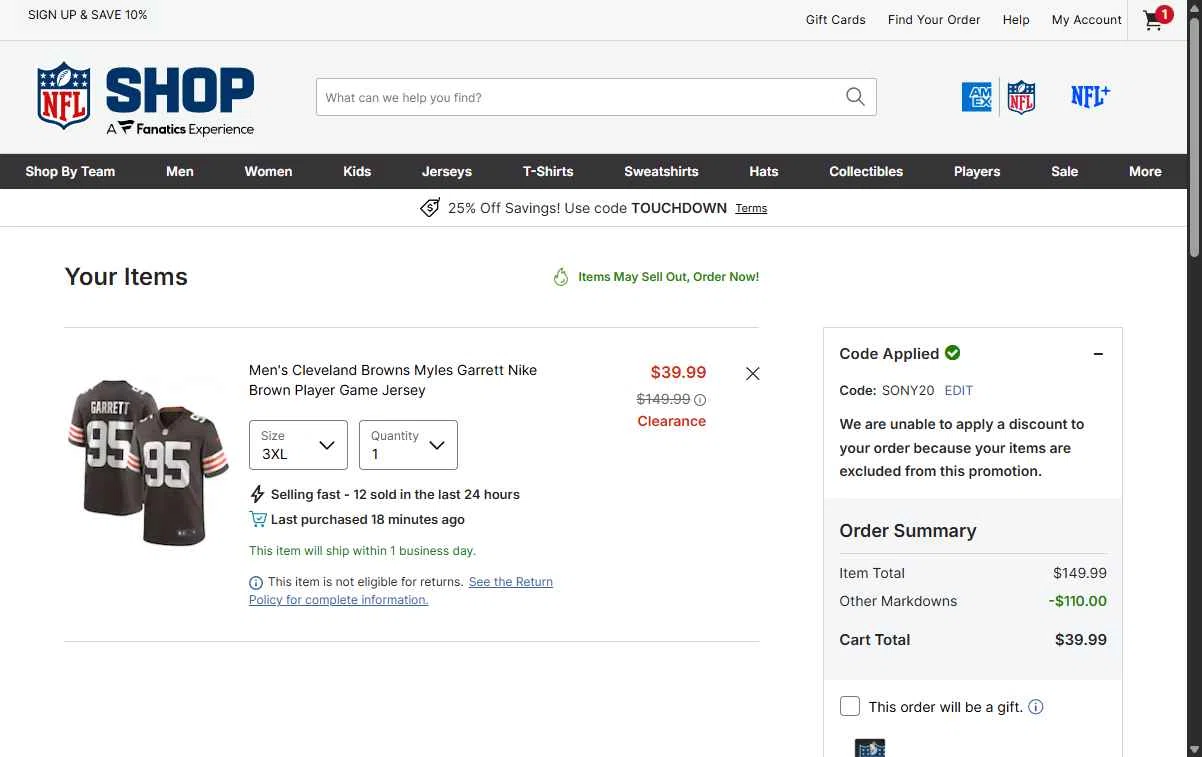Collapse the Code Applied section
Image resolution: width=1202 pixels, height=757 pixels.
pos(1098,354)
